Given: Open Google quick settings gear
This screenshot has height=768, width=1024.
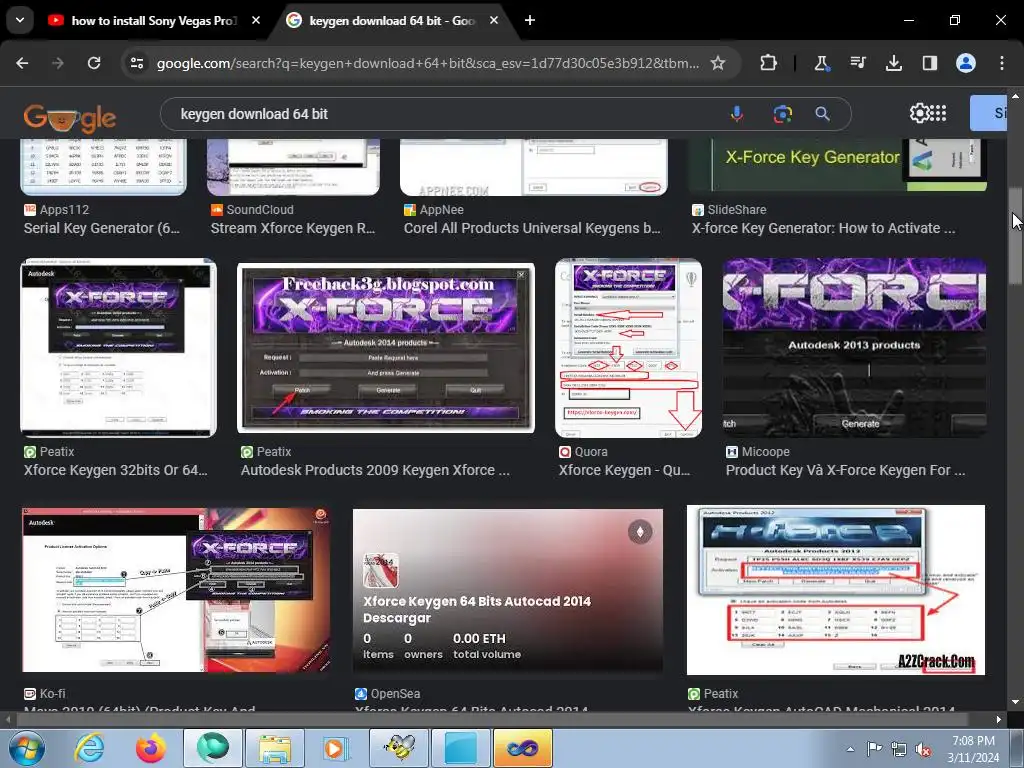Looking at the screenshot, I should tap(919, 113).
